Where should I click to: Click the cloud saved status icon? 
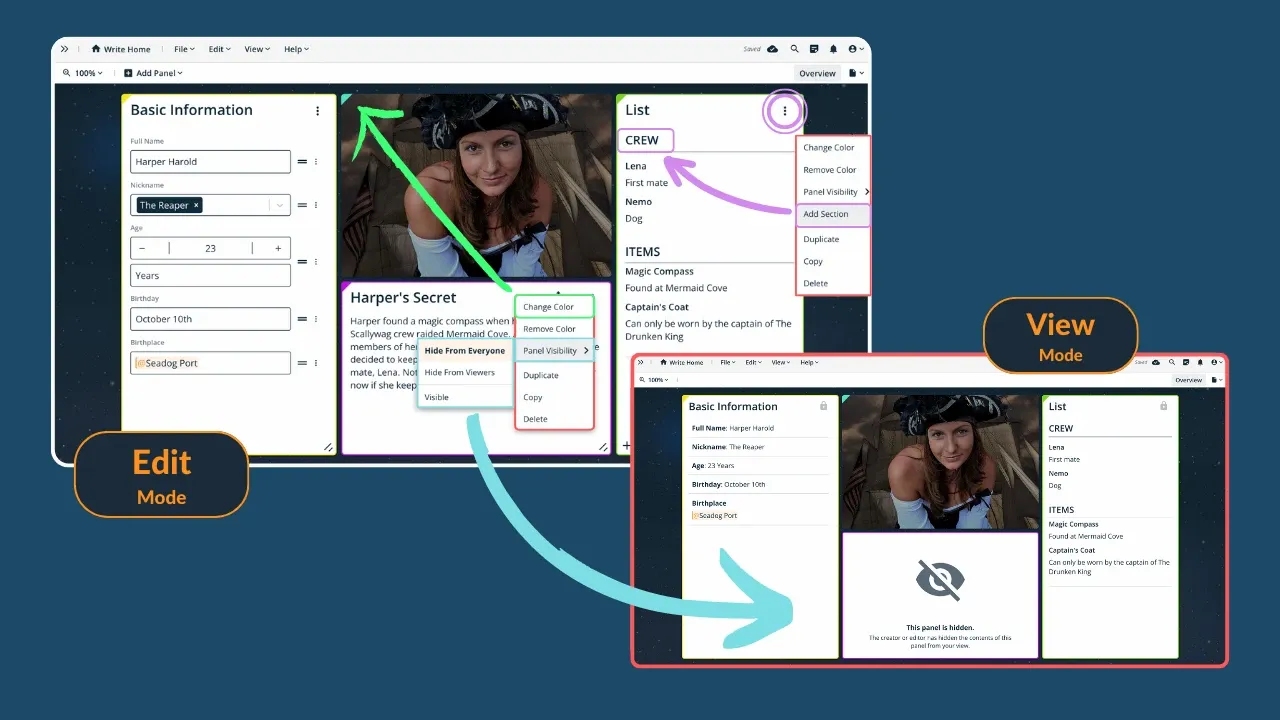point(772,49)
